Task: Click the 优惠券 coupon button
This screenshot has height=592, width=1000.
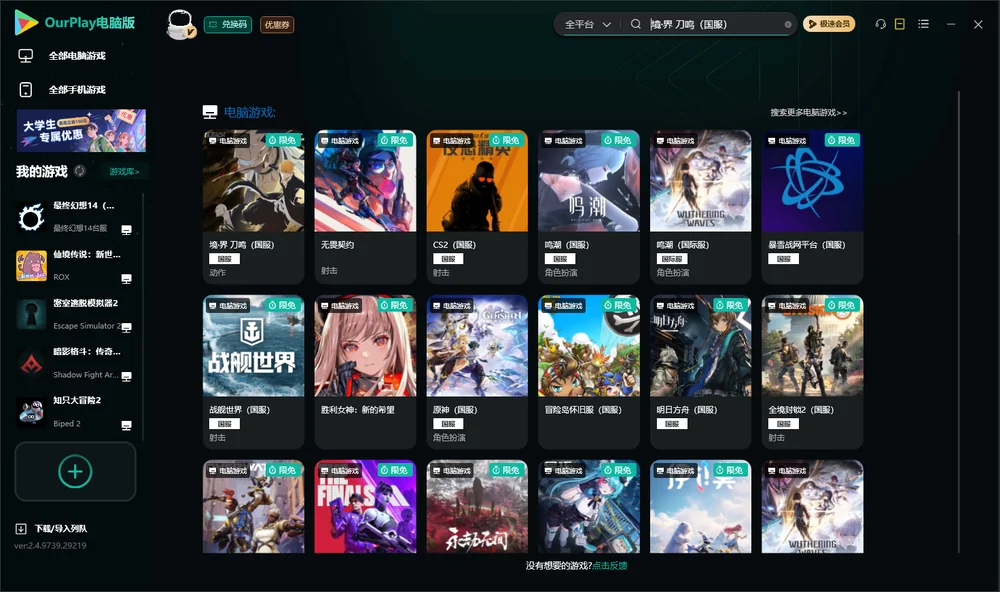Action: pos(277,24)
